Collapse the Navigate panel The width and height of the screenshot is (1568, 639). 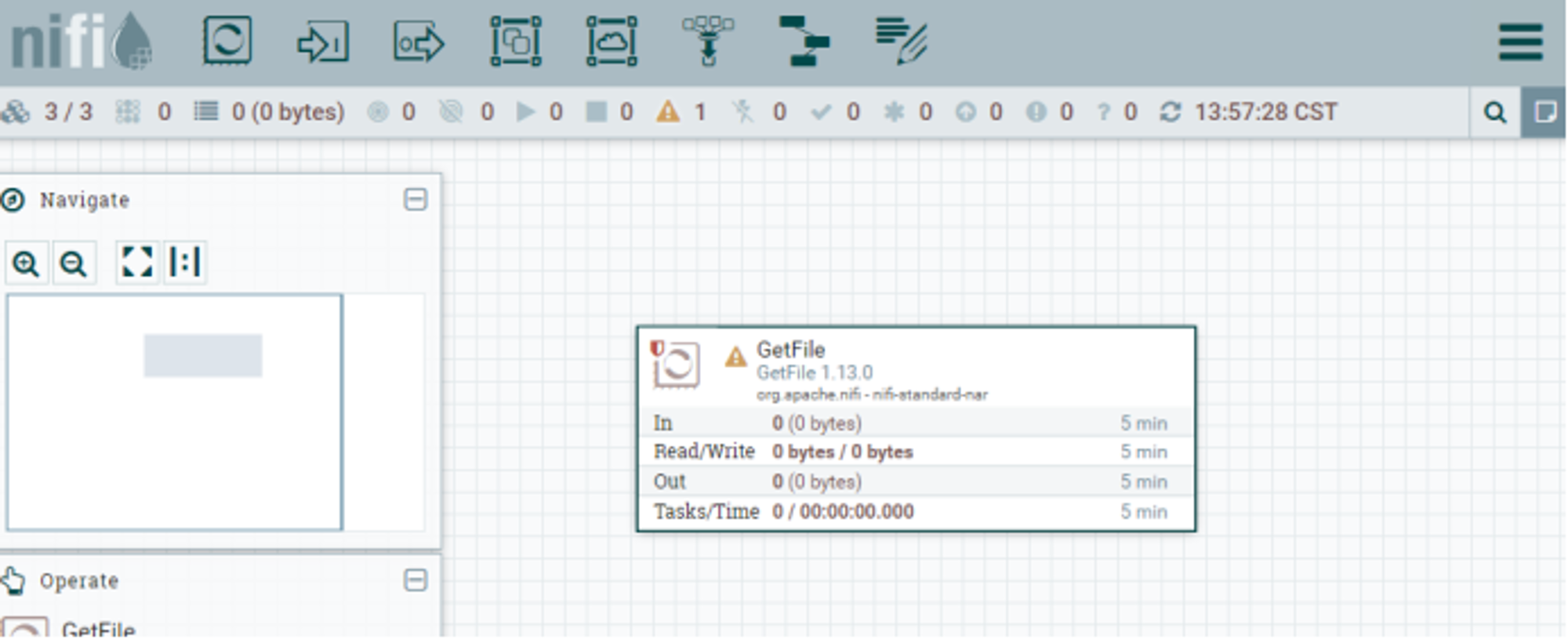coord(416,199)
